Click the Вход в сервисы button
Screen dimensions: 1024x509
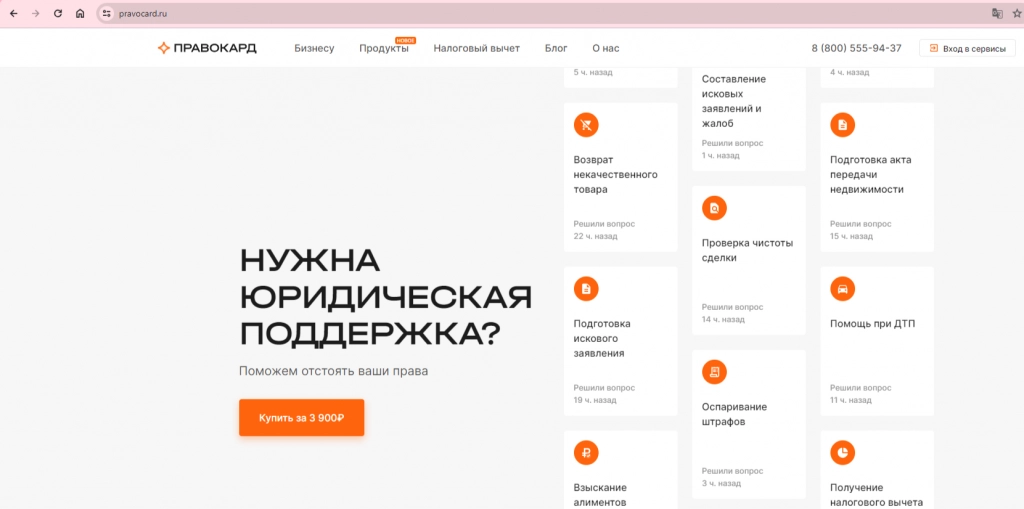pos(968,48)
